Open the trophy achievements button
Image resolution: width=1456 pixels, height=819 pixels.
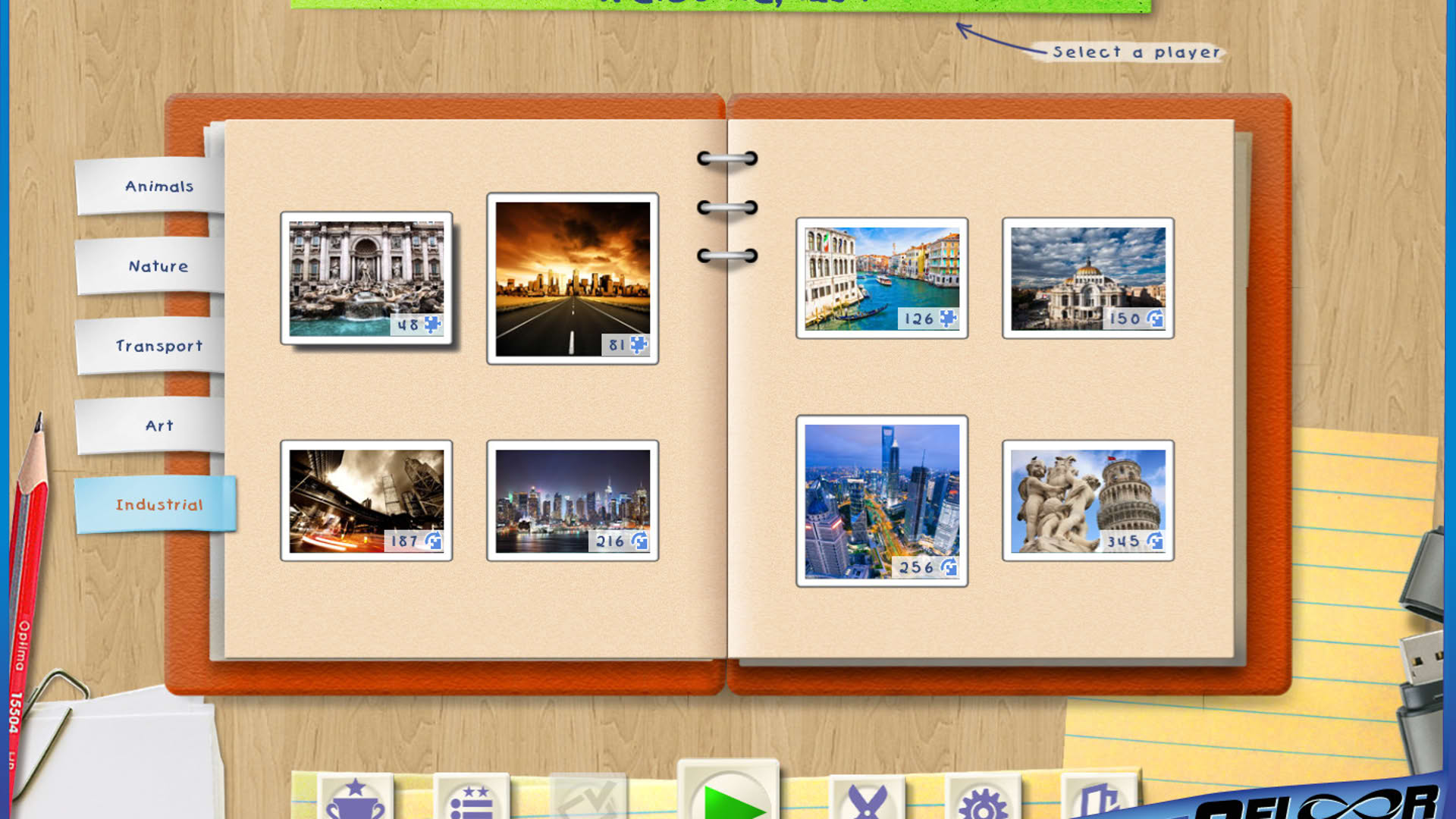click(x=356, y=798)
